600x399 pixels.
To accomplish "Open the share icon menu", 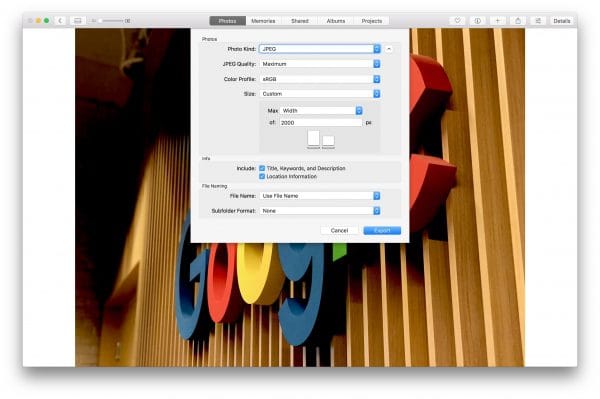I will (x=518, y=21).
